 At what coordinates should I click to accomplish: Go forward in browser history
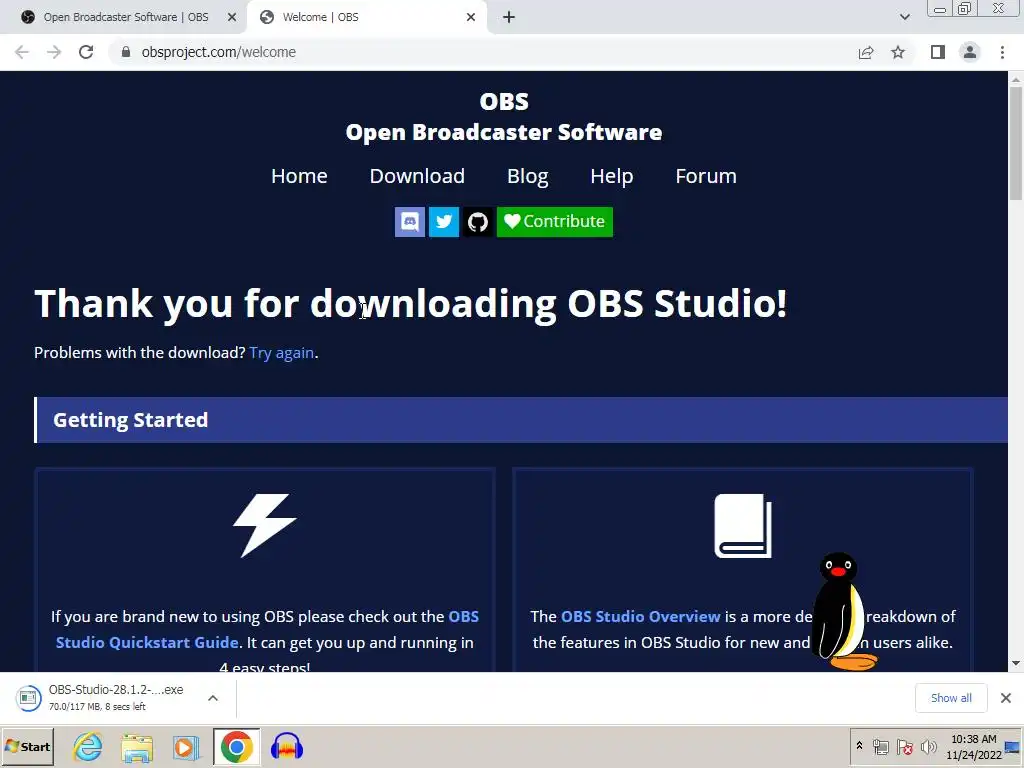[x=54, y=52]
